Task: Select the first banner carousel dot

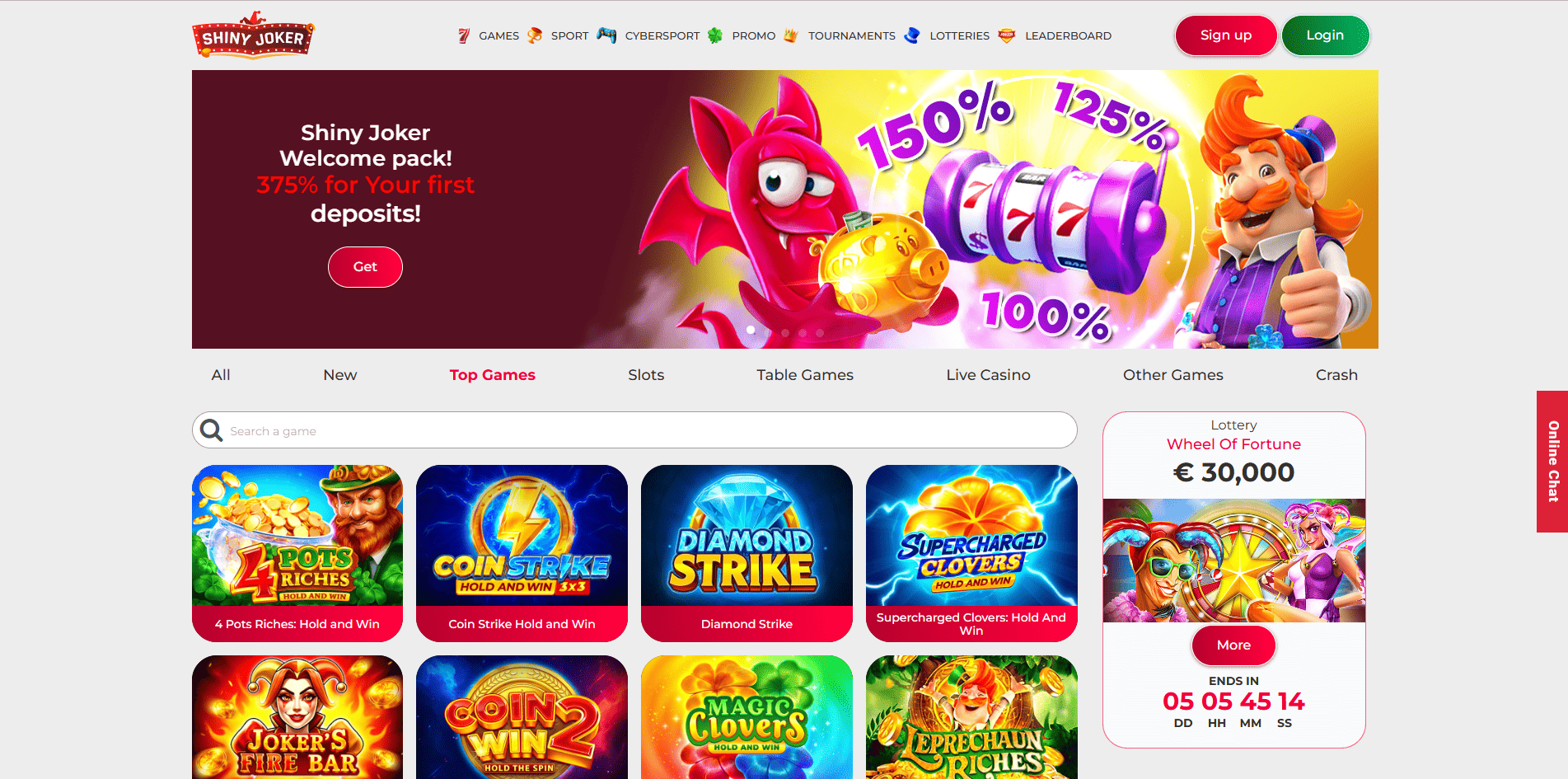Action: point(751,330)
